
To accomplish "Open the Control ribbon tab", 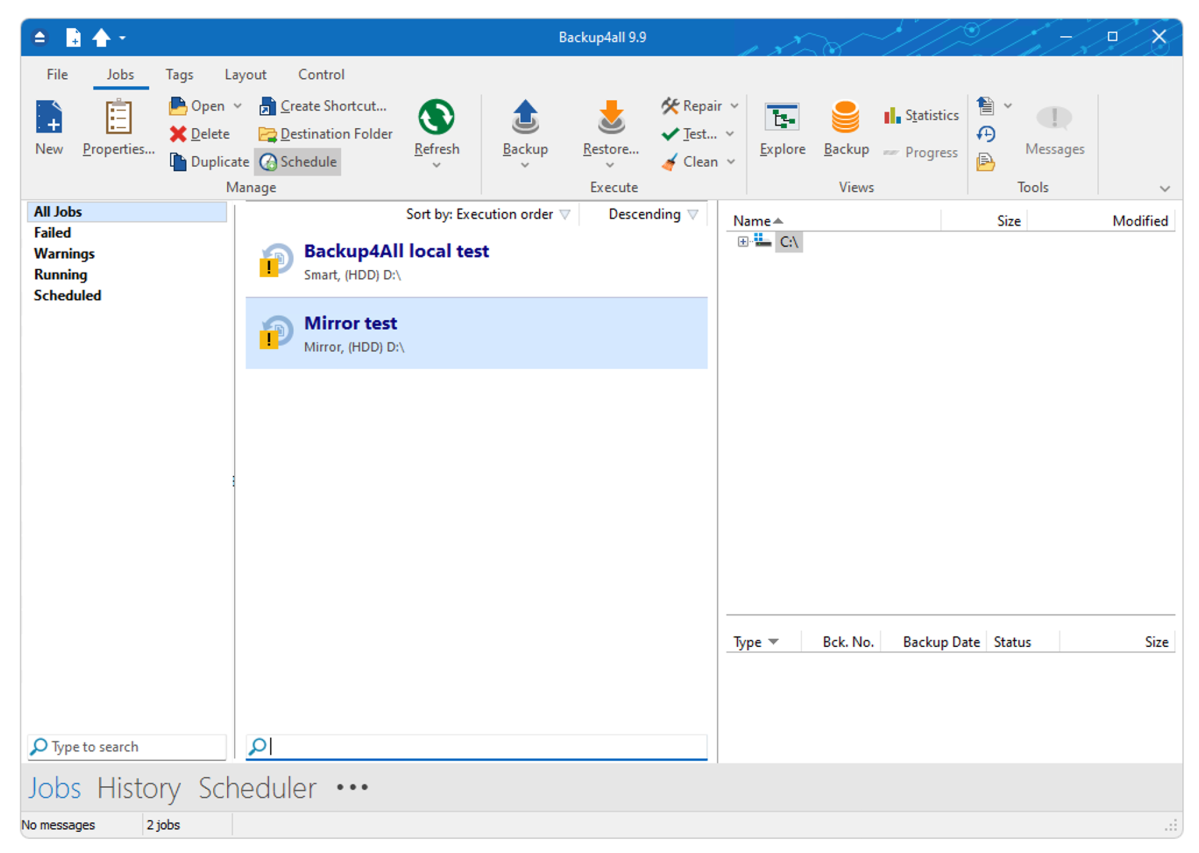I will [x=321, y=74].
